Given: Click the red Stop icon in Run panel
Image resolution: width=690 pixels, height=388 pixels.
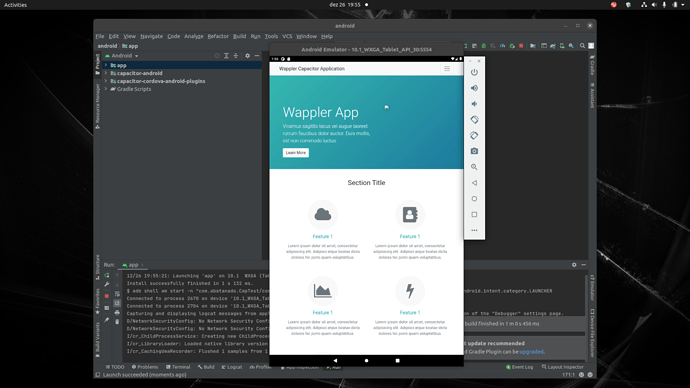Looking at the screenshot, I should point(106,296).
